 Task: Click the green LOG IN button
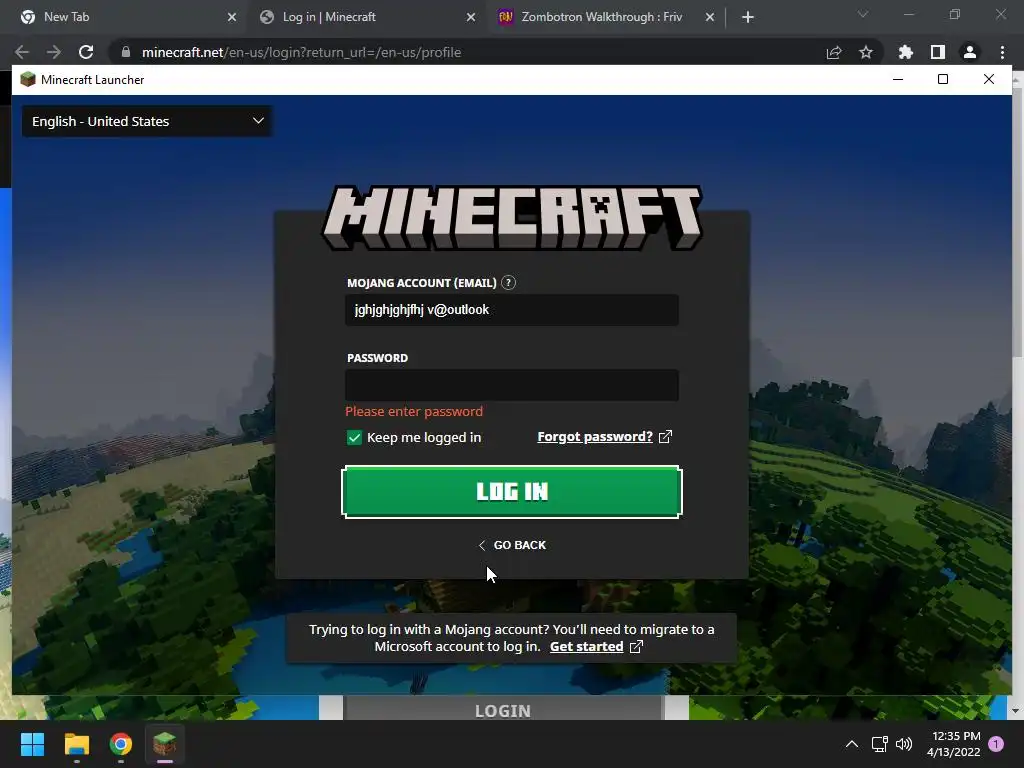(511, 492)
